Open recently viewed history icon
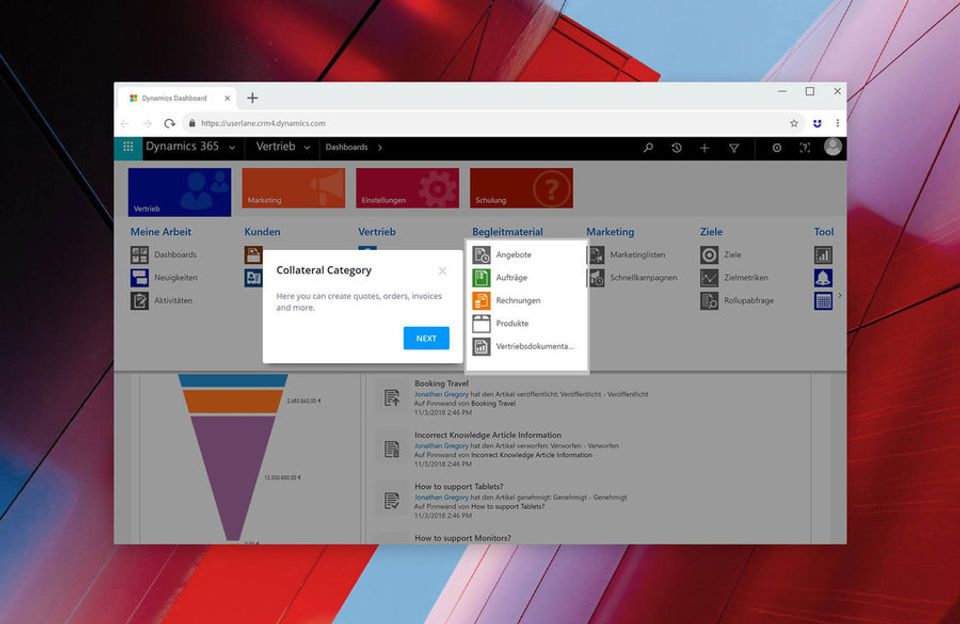The height and width of the screenshot is (624, 960). 676,148
